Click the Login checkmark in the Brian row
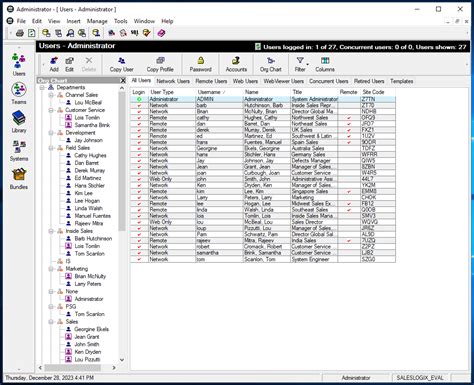The image size is (474, 385). tap(139, 111)
